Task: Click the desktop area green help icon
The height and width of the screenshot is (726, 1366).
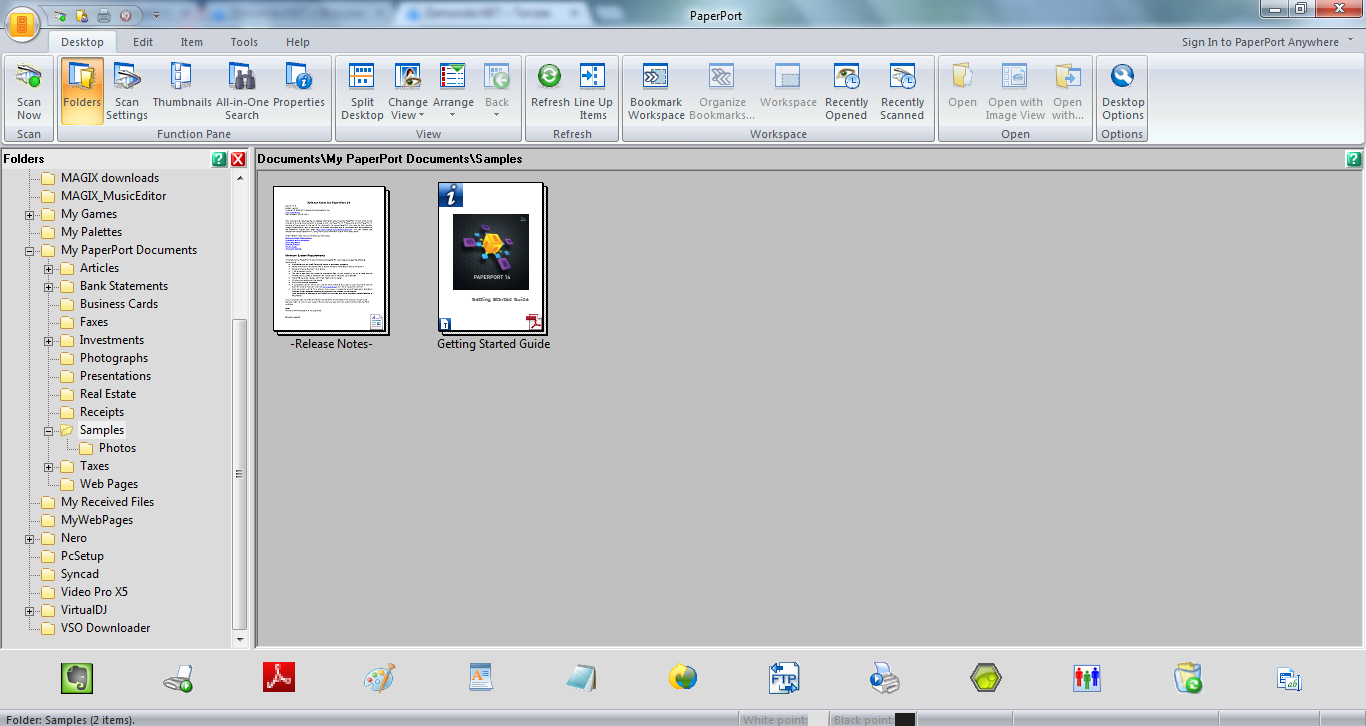Action: click(x=1353, y=159)
